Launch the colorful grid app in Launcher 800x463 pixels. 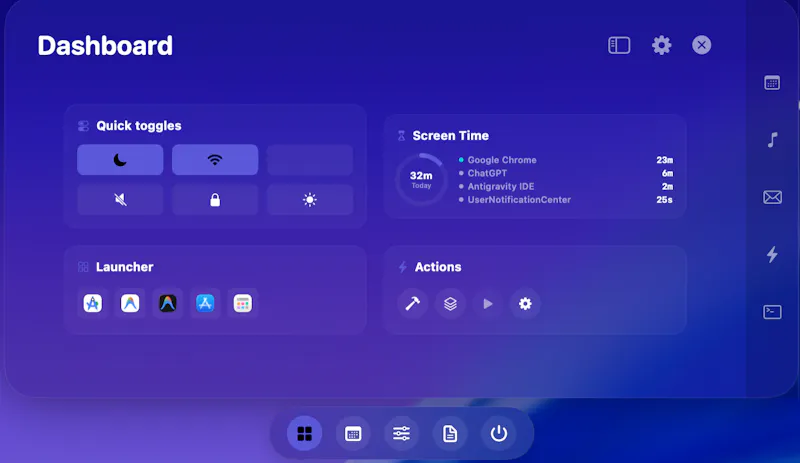(x=243, y=303)
